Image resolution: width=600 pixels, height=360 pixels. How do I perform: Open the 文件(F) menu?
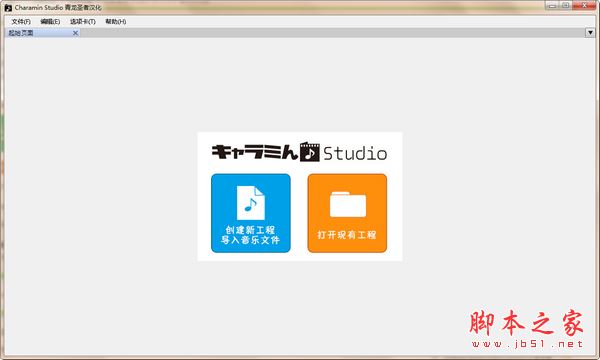point(21,21)
